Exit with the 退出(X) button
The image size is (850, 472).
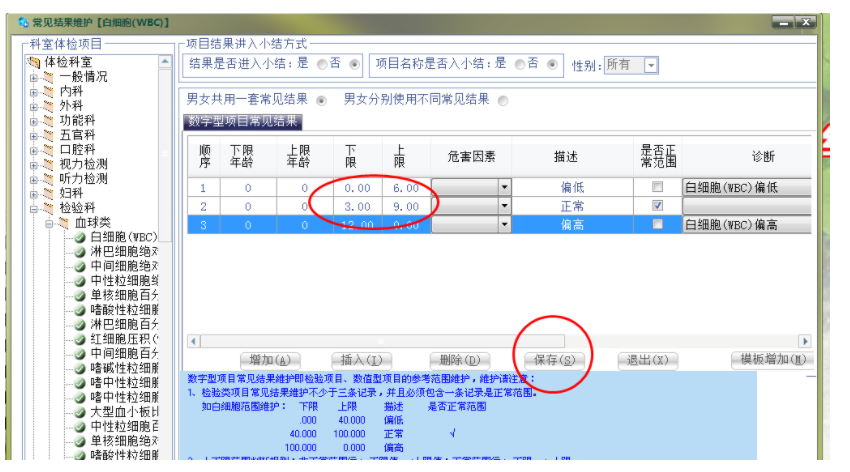pos(647,360)
